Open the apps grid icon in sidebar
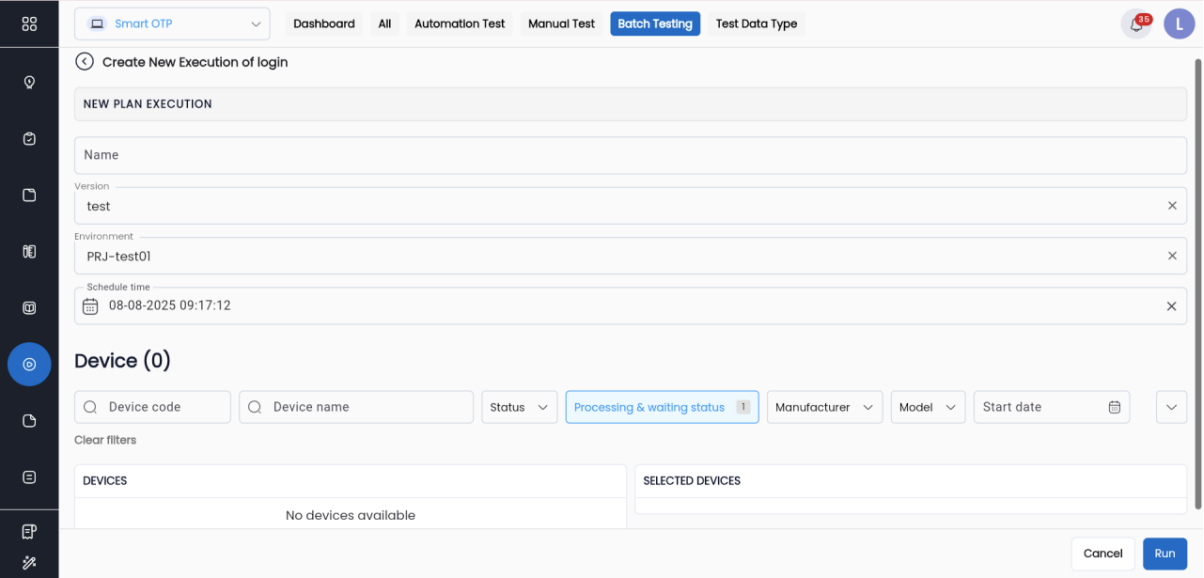This screenshot has height=578, width=1204. (29, 24)
